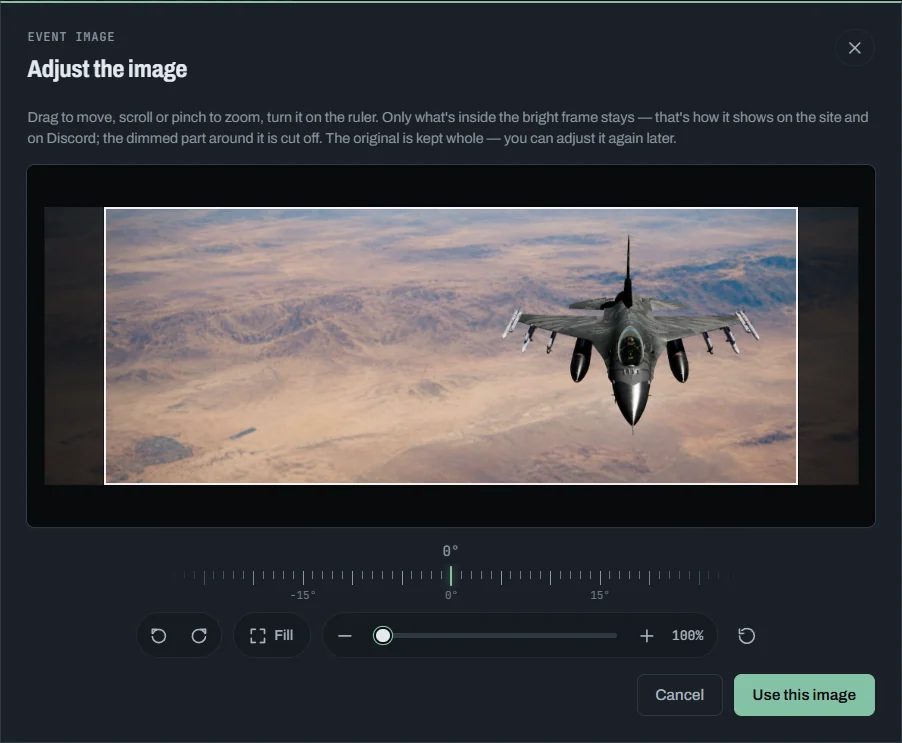Click the 100% zoom value
Image resolution: width=902 pixels, height=743 pixels.
coord(687,635)
